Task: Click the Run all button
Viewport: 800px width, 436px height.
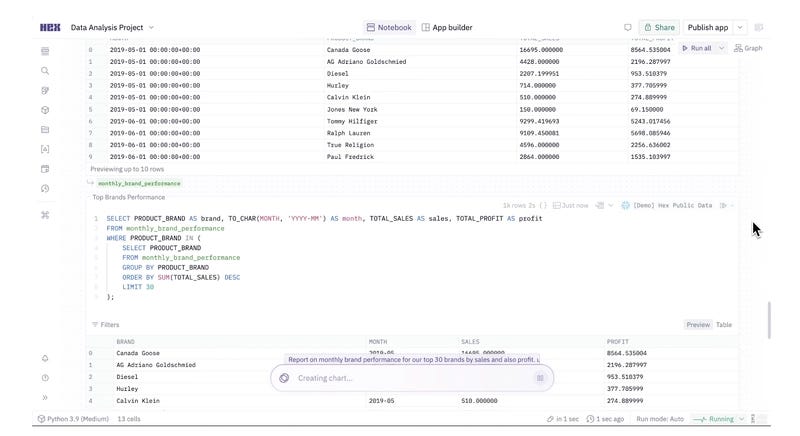Action: [696, 48]
